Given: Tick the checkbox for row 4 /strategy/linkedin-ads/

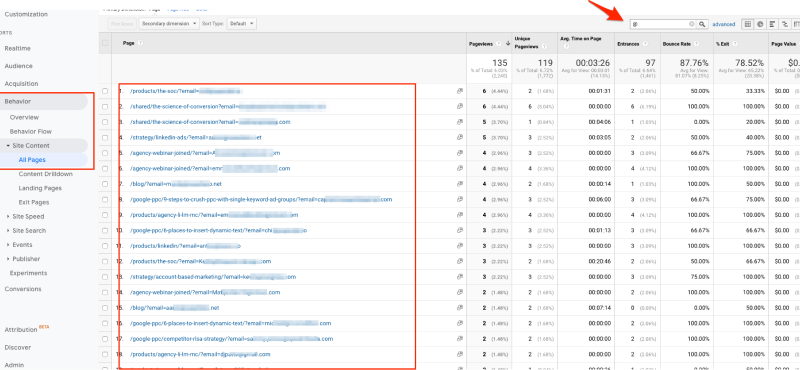Looking at the screenshot, I should [x=105, y=137].
